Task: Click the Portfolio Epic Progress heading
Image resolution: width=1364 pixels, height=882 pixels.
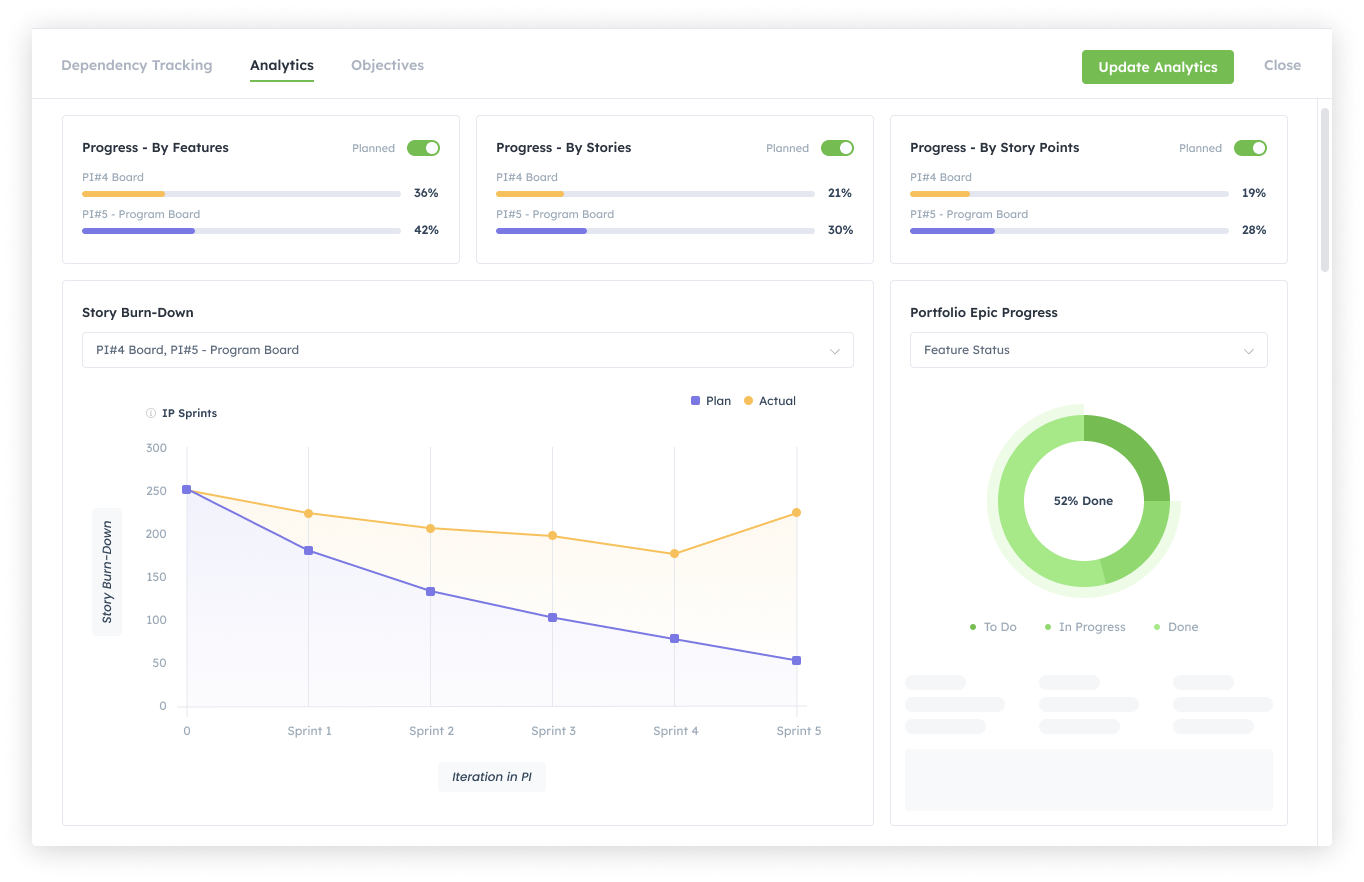Action: click(984, 313)
